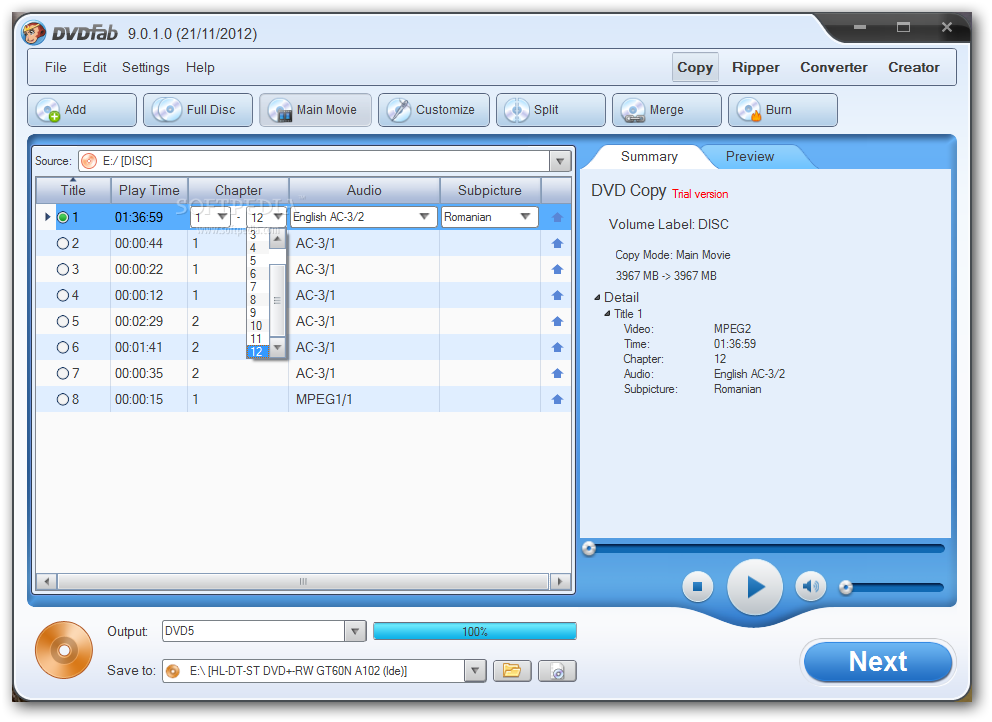Open the Edit menu

(95, 67)
